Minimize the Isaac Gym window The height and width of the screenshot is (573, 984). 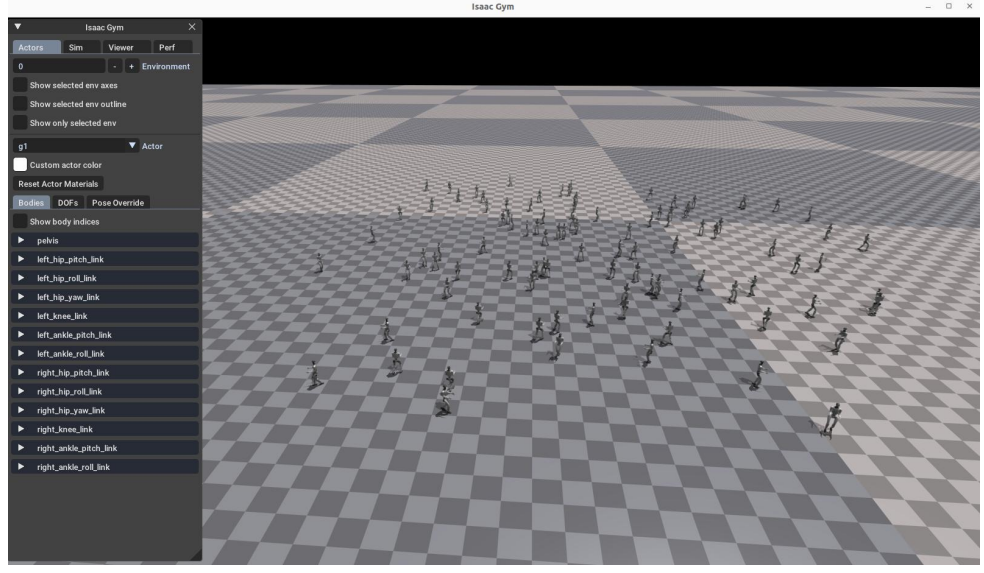pyautogui.click(x=928, y=6)
